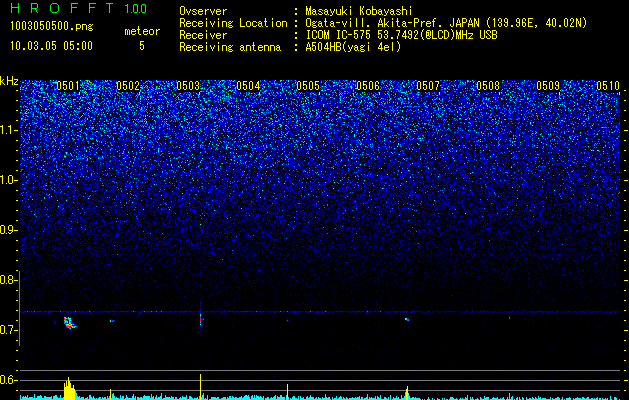
Task: Click the large meteor echo near 0501
Action: [x=70, y=323]
